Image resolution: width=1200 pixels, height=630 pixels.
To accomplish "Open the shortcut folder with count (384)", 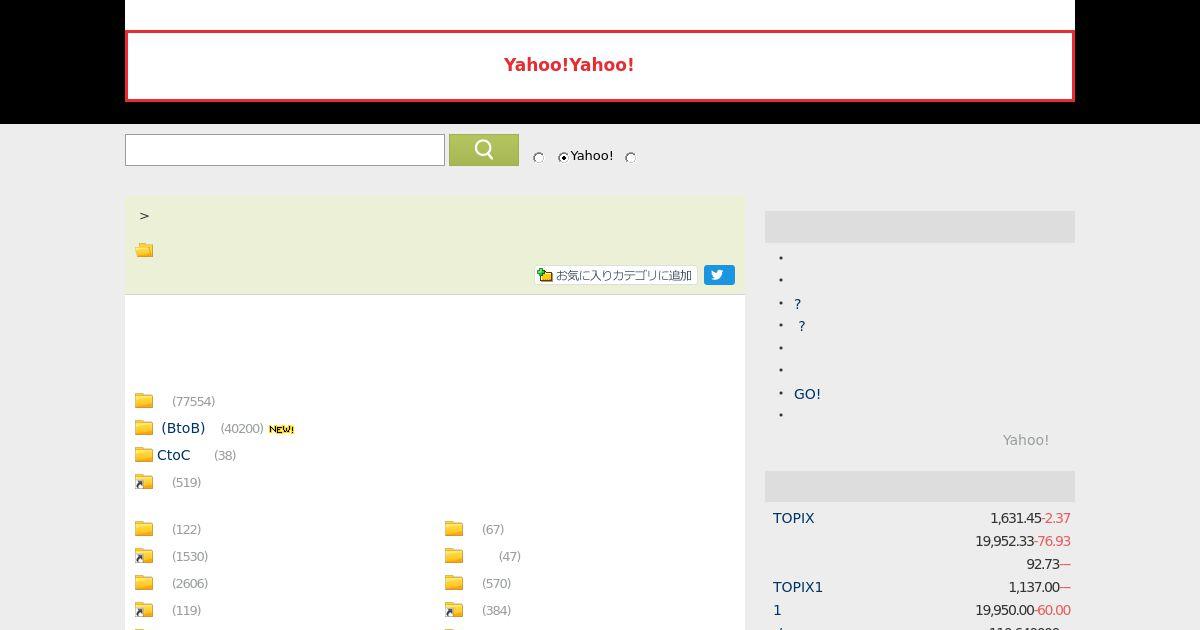I will 454,610.
